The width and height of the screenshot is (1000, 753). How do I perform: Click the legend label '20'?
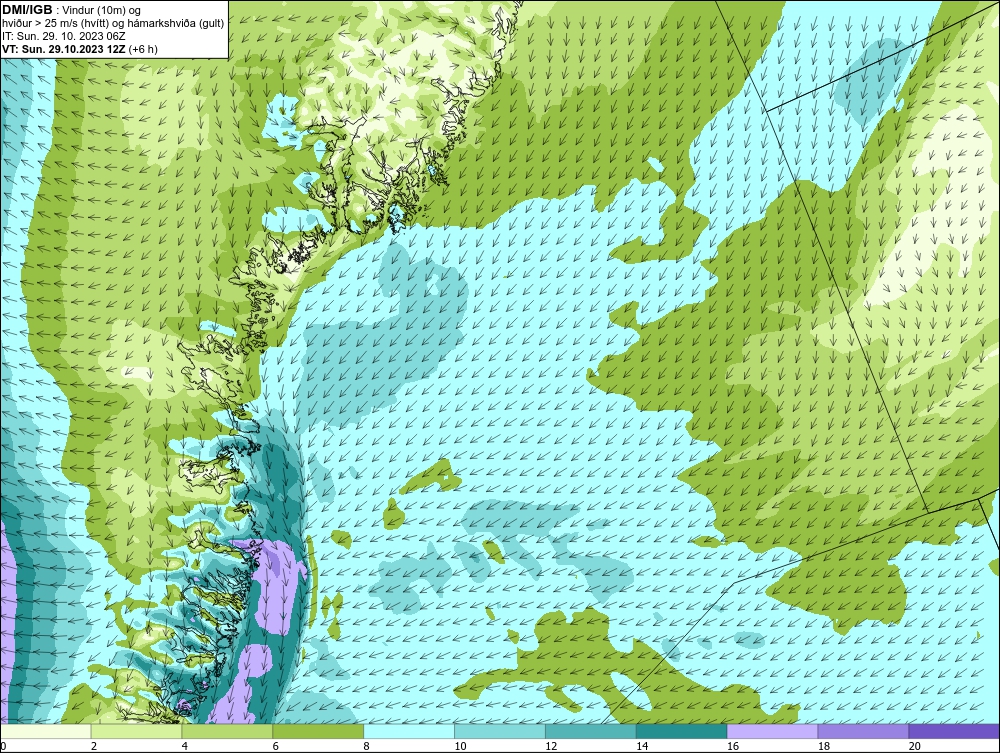click(x=915, y=746)
